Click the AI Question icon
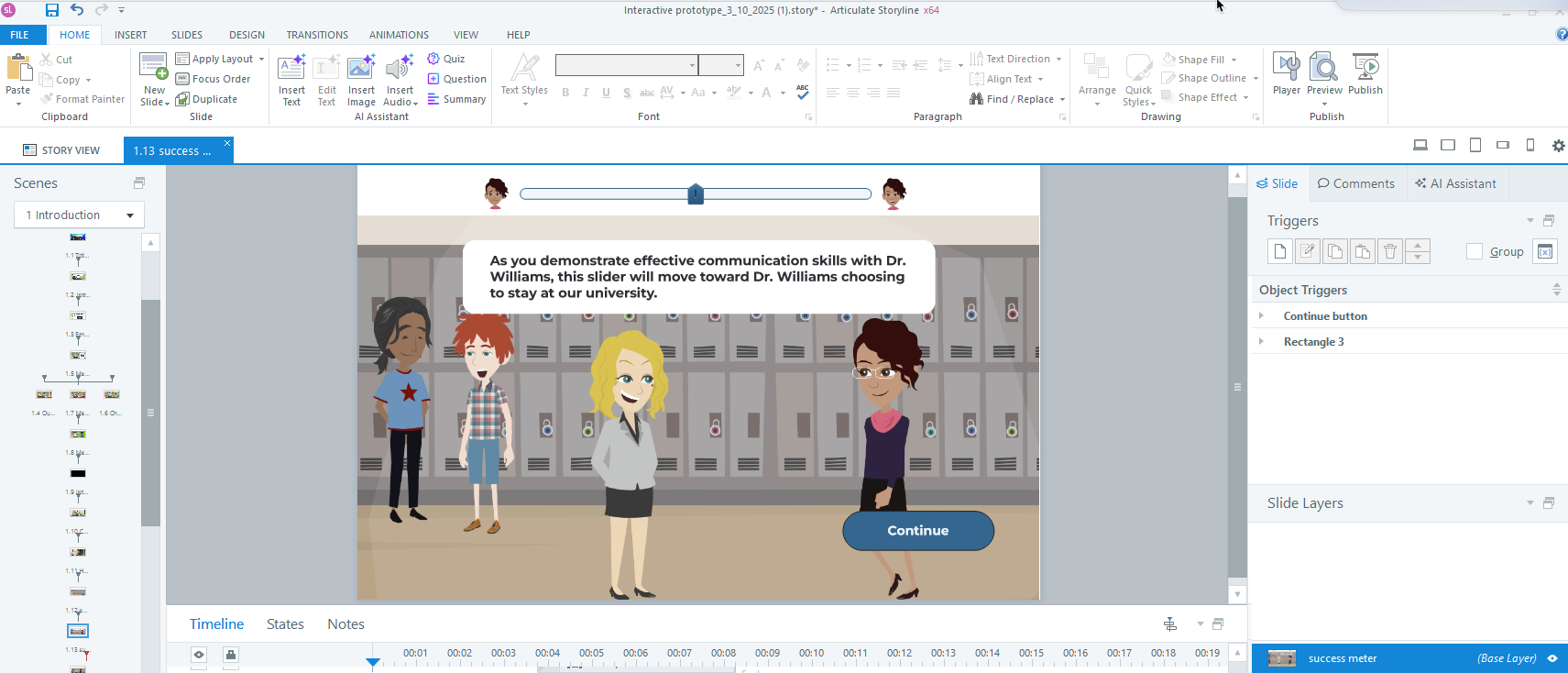 pos(433,79)
